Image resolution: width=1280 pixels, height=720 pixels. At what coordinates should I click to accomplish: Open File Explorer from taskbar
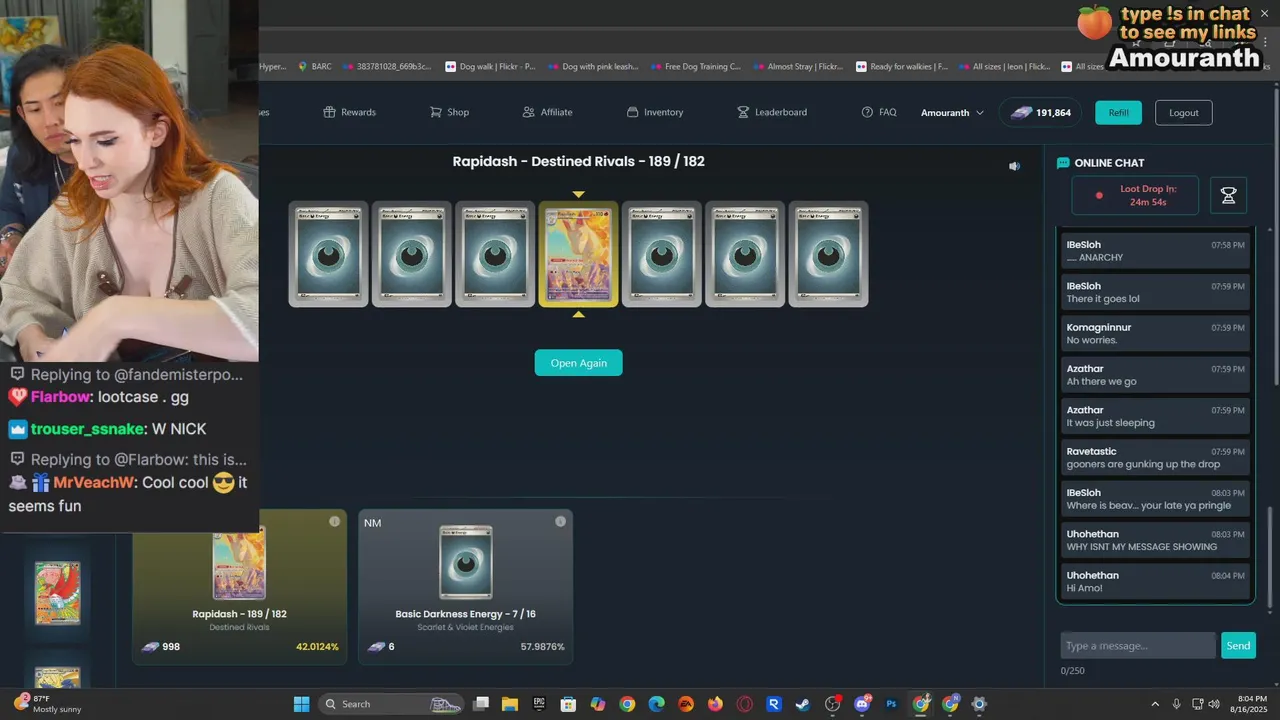click(x=510, y=704)
